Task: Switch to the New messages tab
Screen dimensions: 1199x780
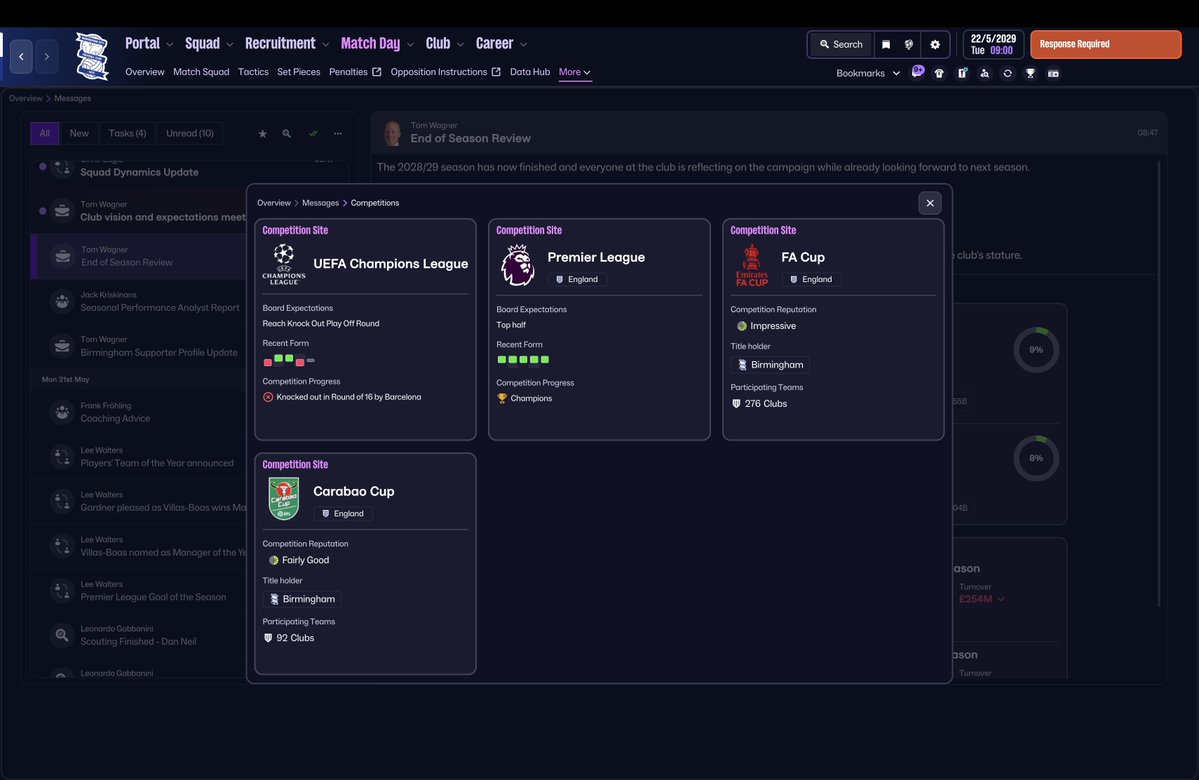Action: 79,133
